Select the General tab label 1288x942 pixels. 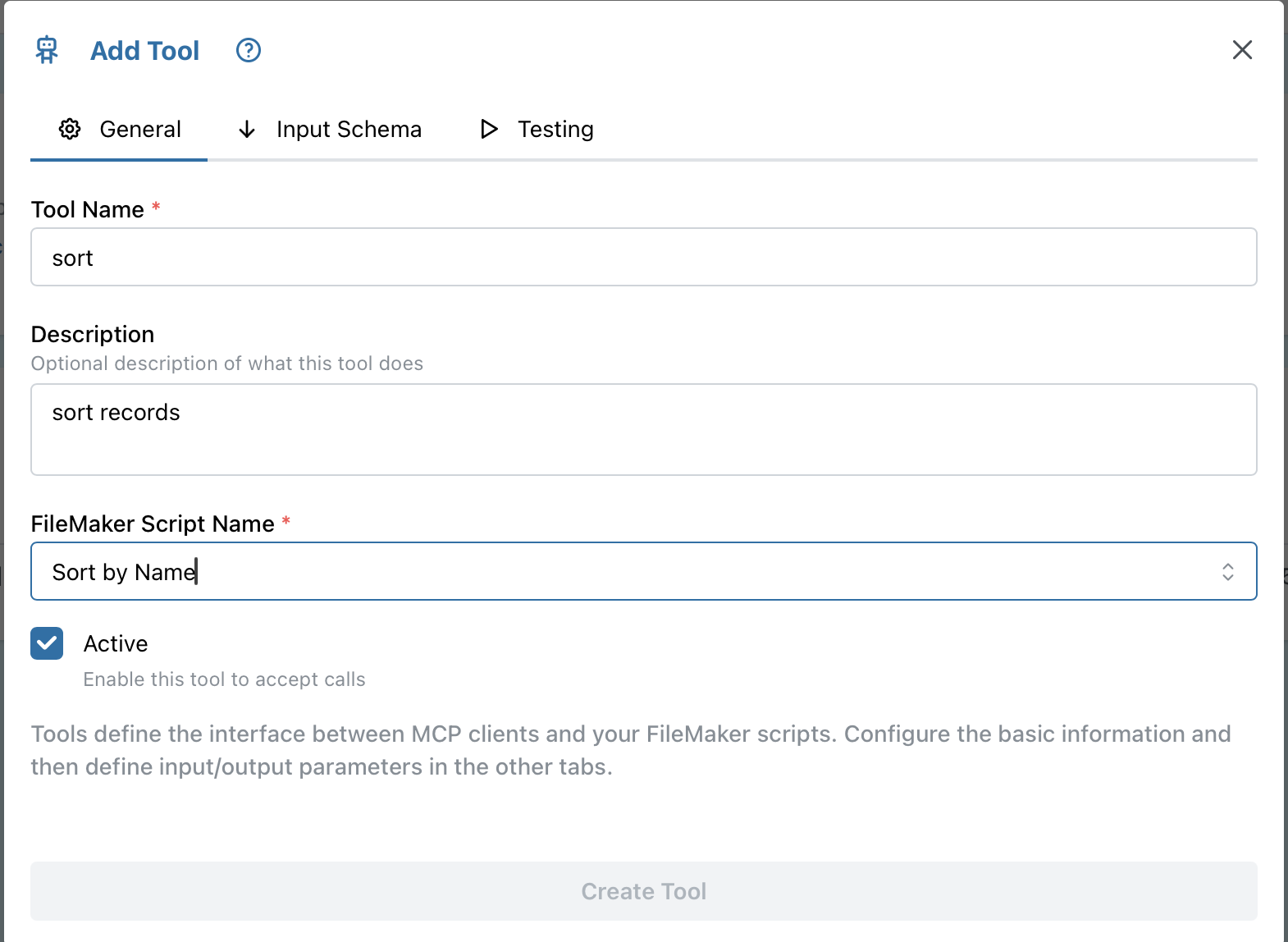coord(139,130)
